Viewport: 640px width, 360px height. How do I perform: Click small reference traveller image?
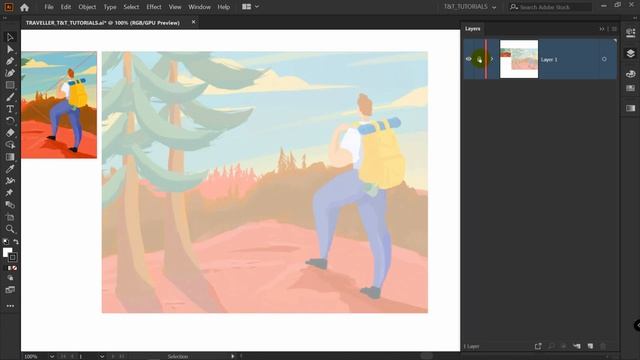tap(59, 105)
